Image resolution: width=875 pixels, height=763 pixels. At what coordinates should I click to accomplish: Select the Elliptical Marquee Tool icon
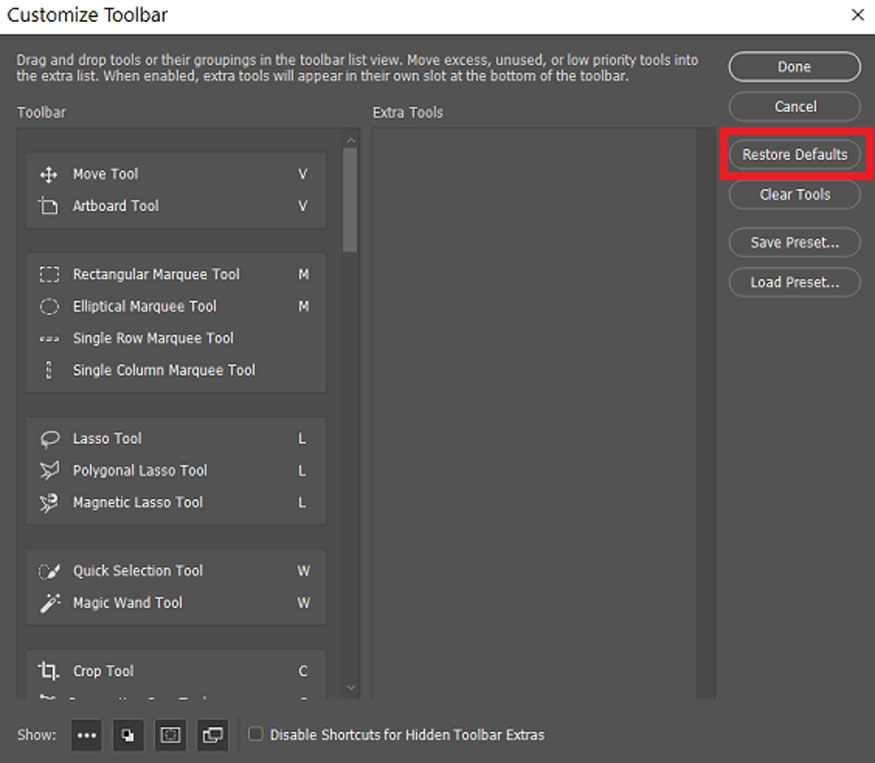click(x=49, y=306)
